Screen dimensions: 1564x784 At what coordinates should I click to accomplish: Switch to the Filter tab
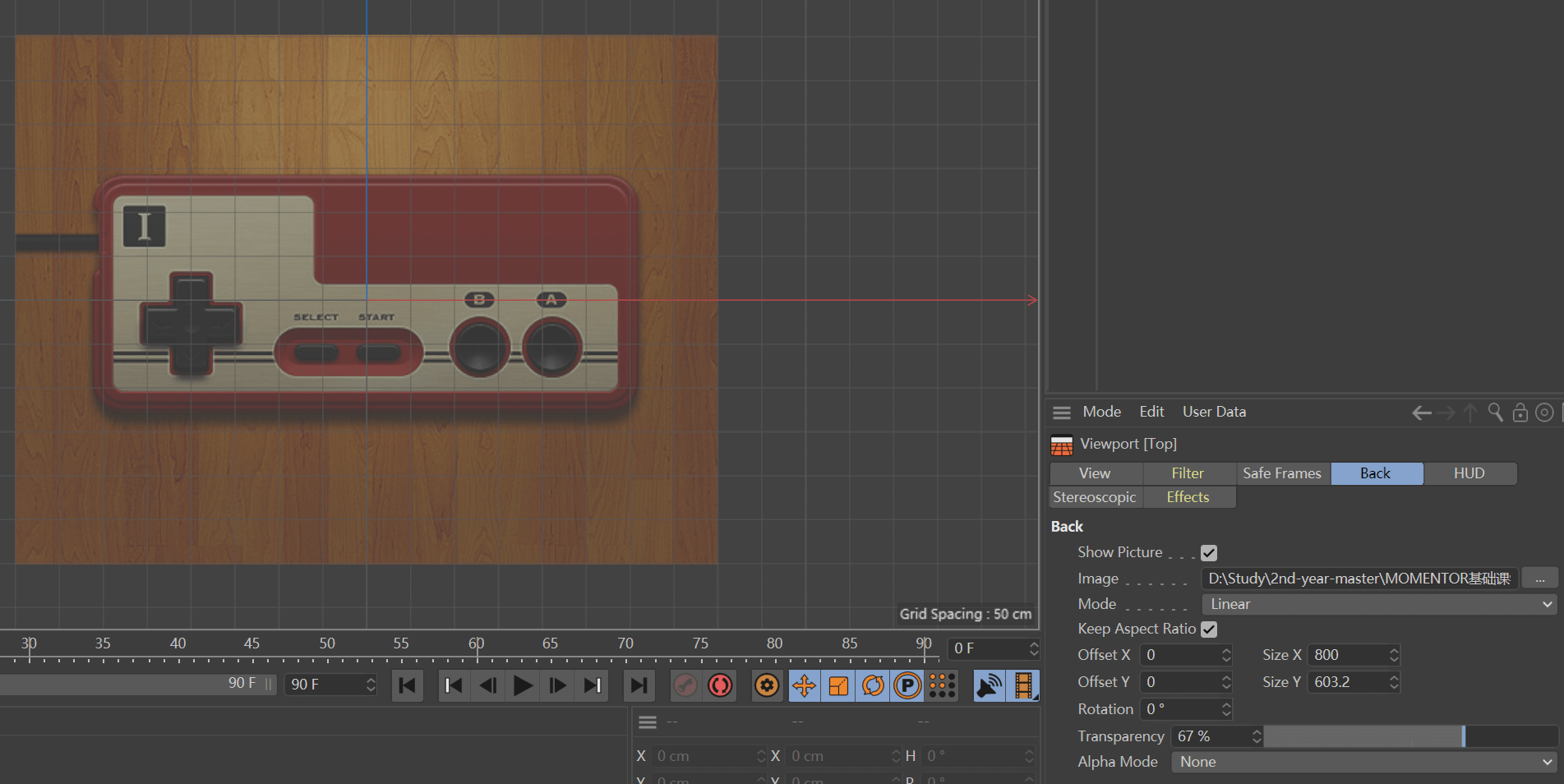click(1188, 473)
